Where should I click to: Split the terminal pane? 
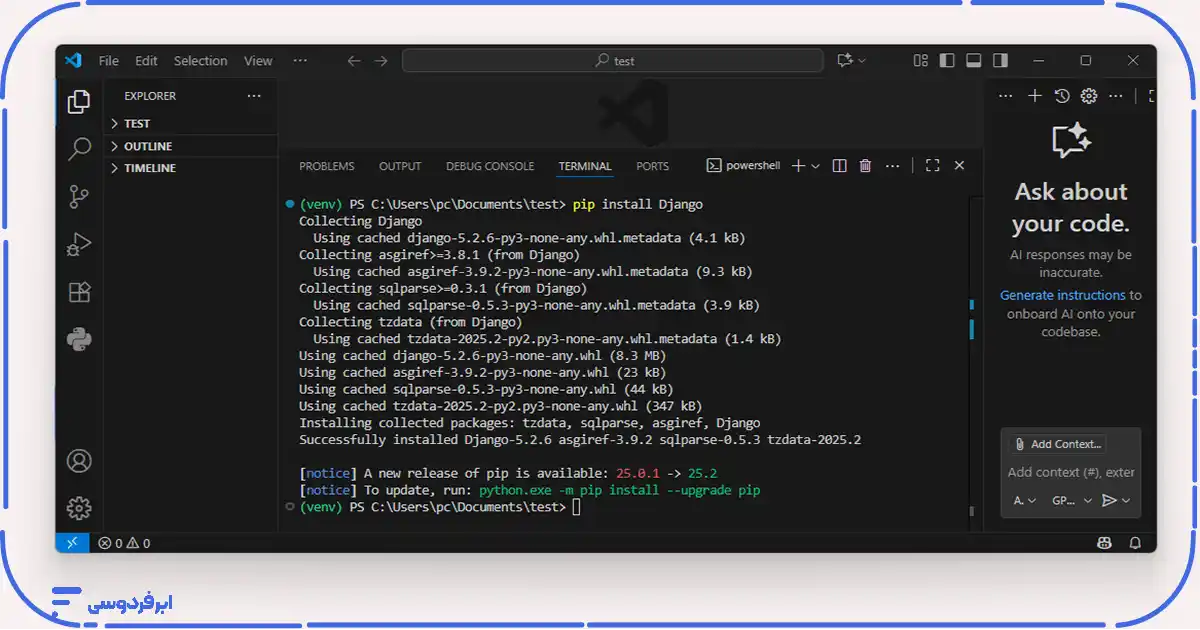(840, 166)
